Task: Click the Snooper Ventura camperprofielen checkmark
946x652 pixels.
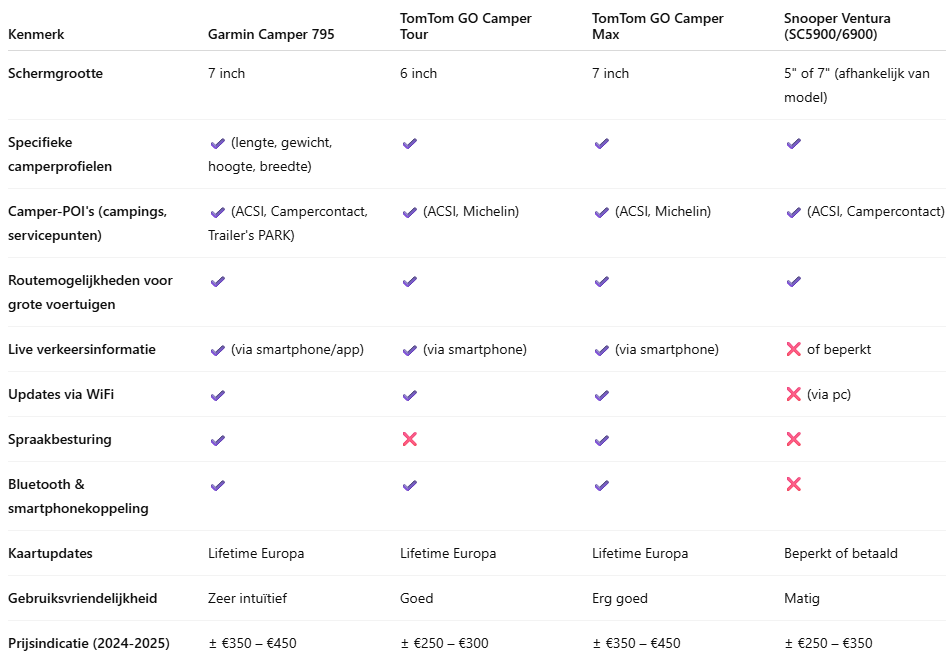Action: coord(793,144)
